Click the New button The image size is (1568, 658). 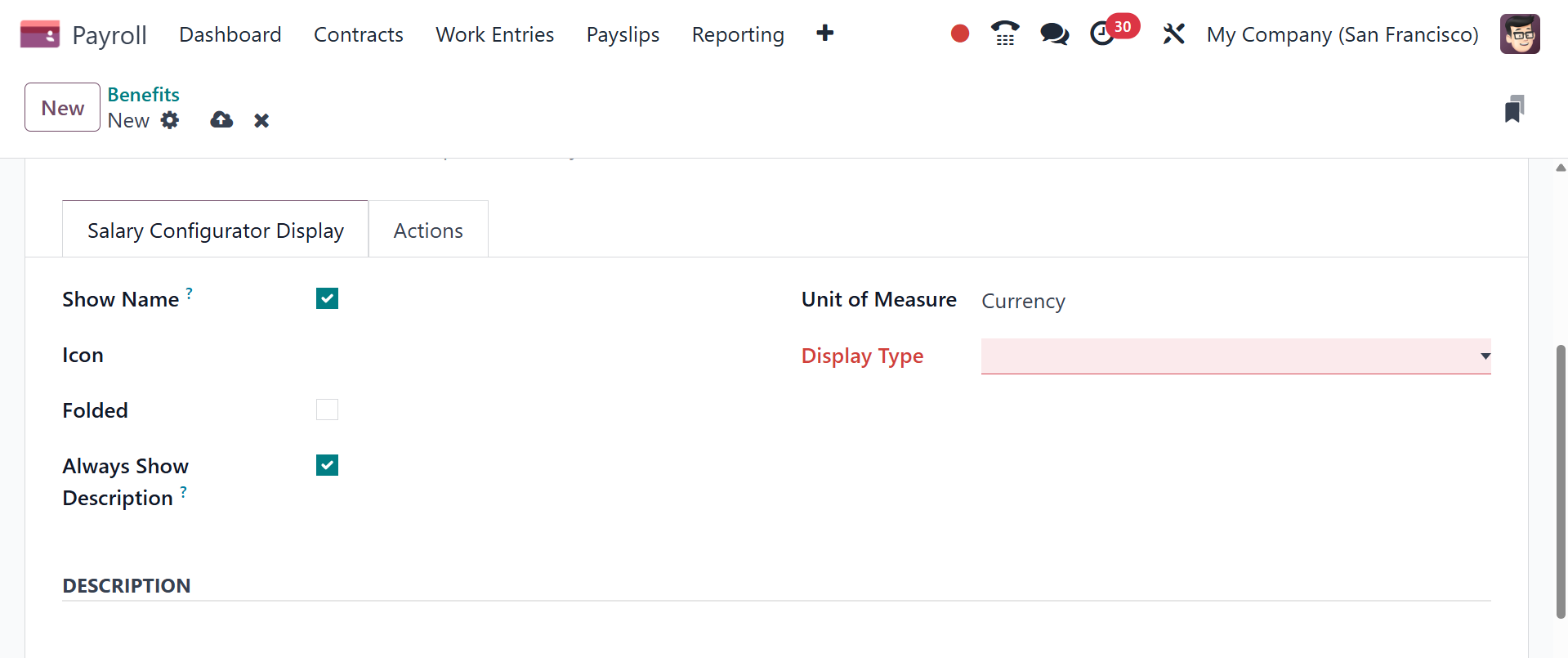point(63,108)
